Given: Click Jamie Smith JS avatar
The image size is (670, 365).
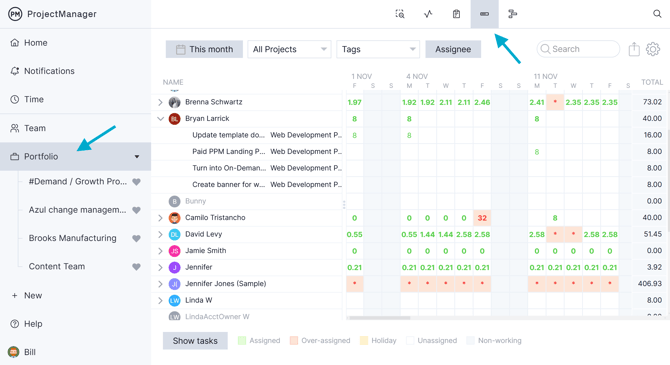Looking at the screenshot, I should pyautogui.click(x=174, y=251).
